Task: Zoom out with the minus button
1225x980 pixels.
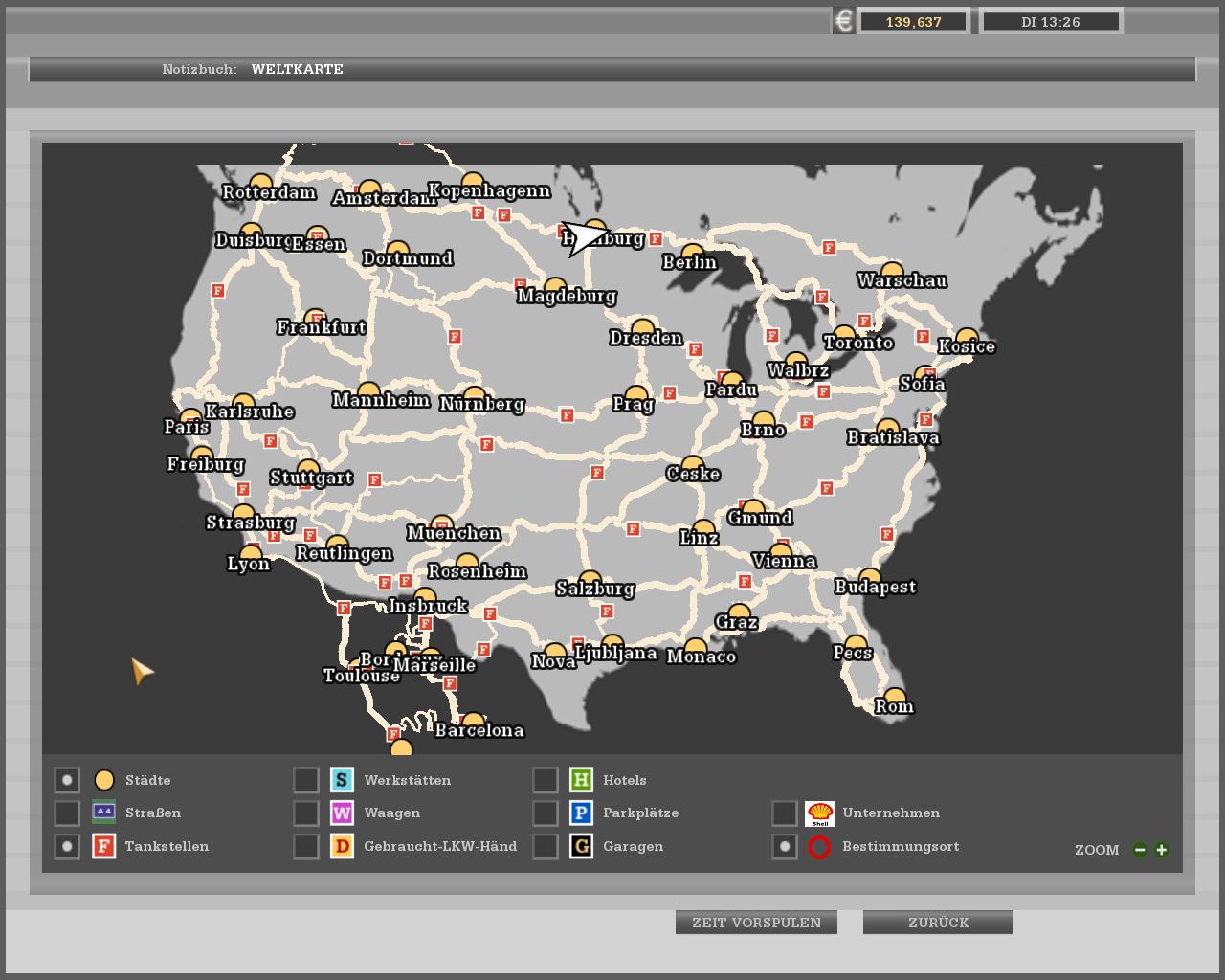Action: click(x=1140, y=850)
